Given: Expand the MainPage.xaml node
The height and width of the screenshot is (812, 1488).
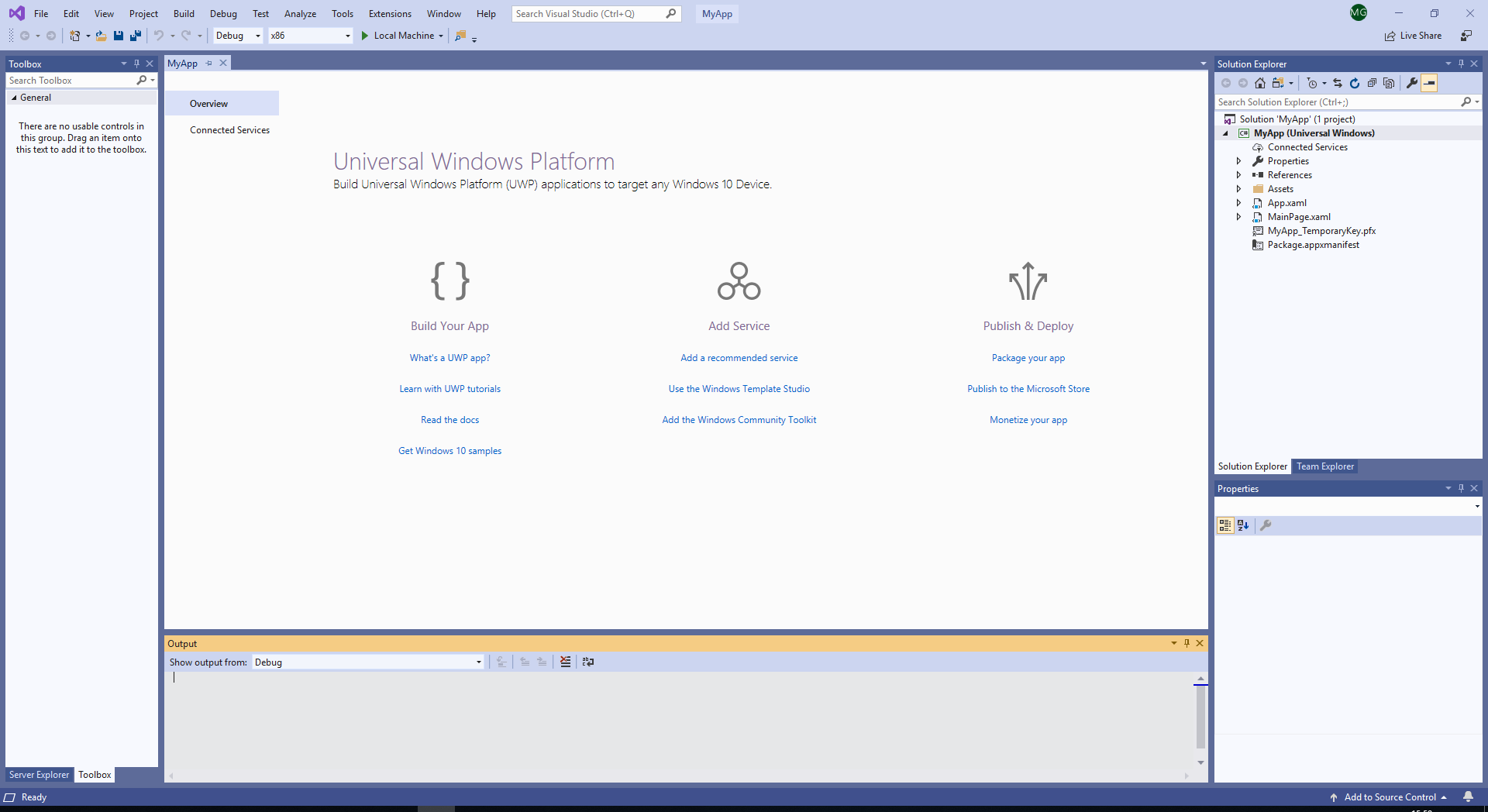Looking at the screenshot, I should pos(1238,217).
